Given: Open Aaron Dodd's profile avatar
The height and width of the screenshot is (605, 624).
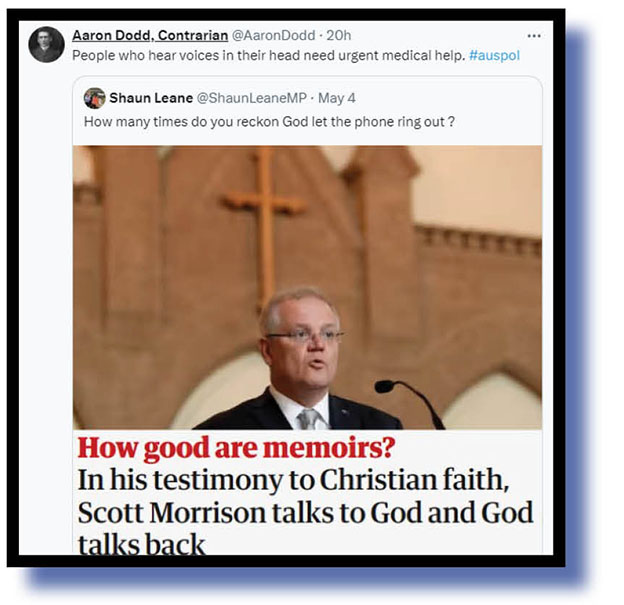Looking at the screenshot, I should point(47,44).
